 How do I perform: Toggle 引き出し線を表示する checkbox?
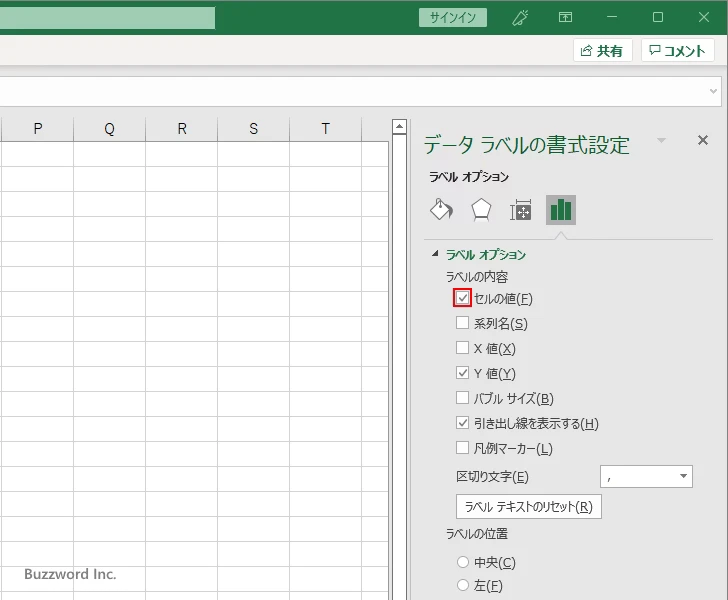[x=462, y=423]
